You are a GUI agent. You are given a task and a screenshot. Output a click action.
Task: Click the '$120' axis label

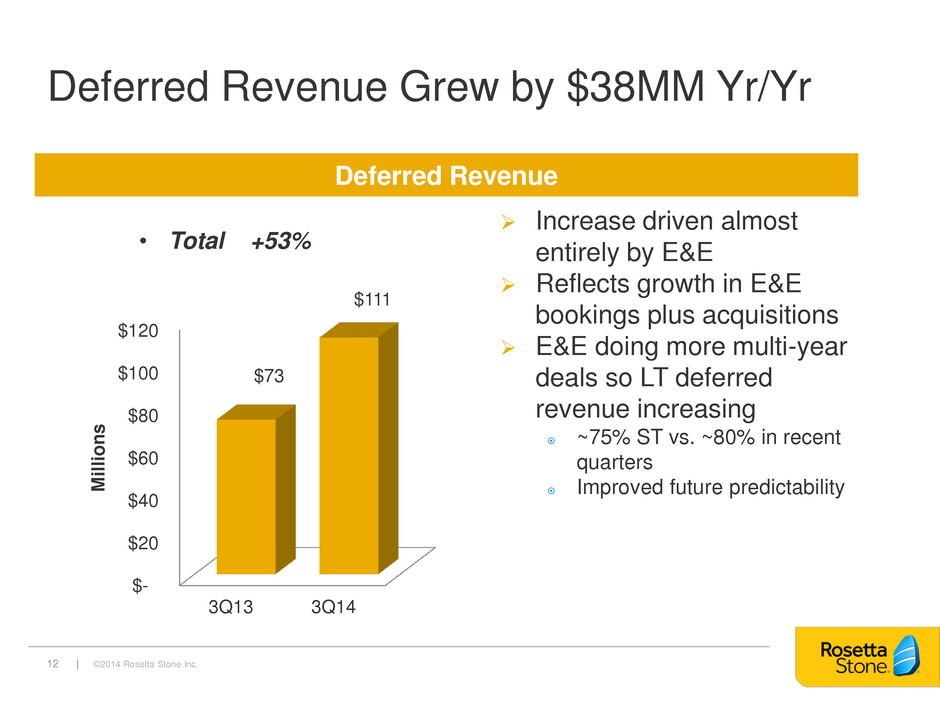point(138,330)
